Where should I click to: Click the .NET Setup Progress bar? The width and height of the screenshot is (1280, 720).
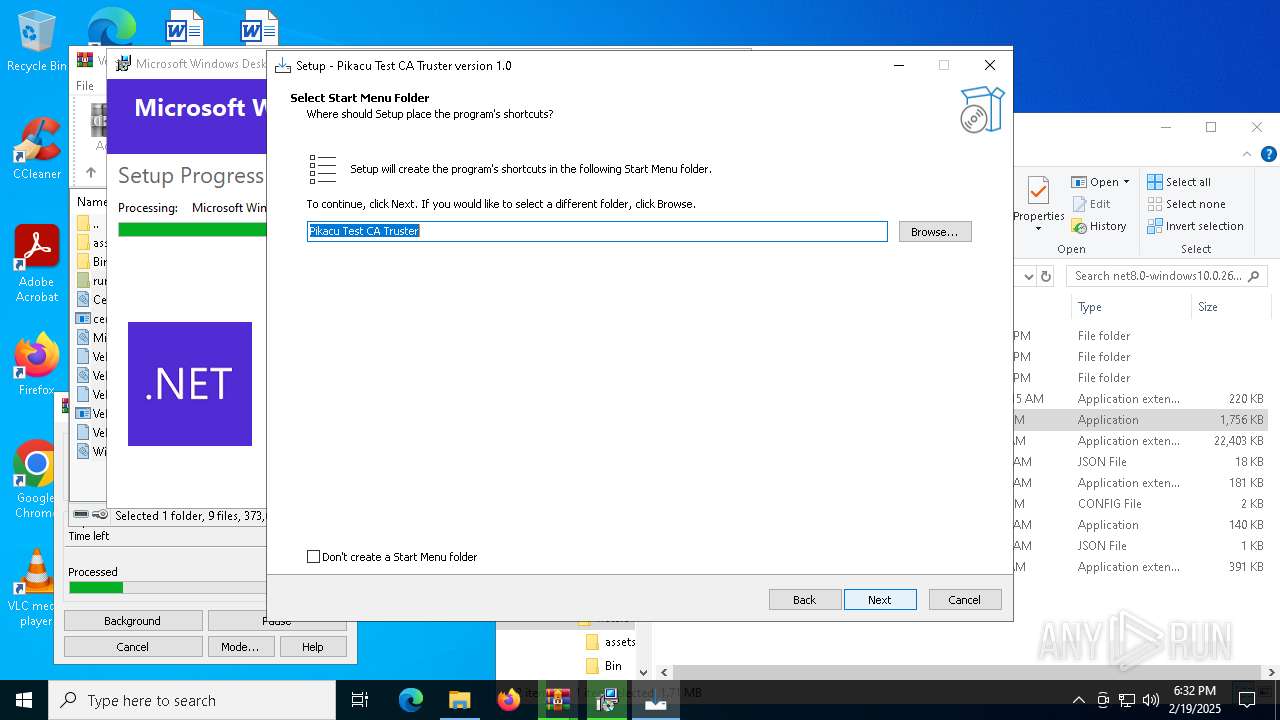[x=192, y=229]
